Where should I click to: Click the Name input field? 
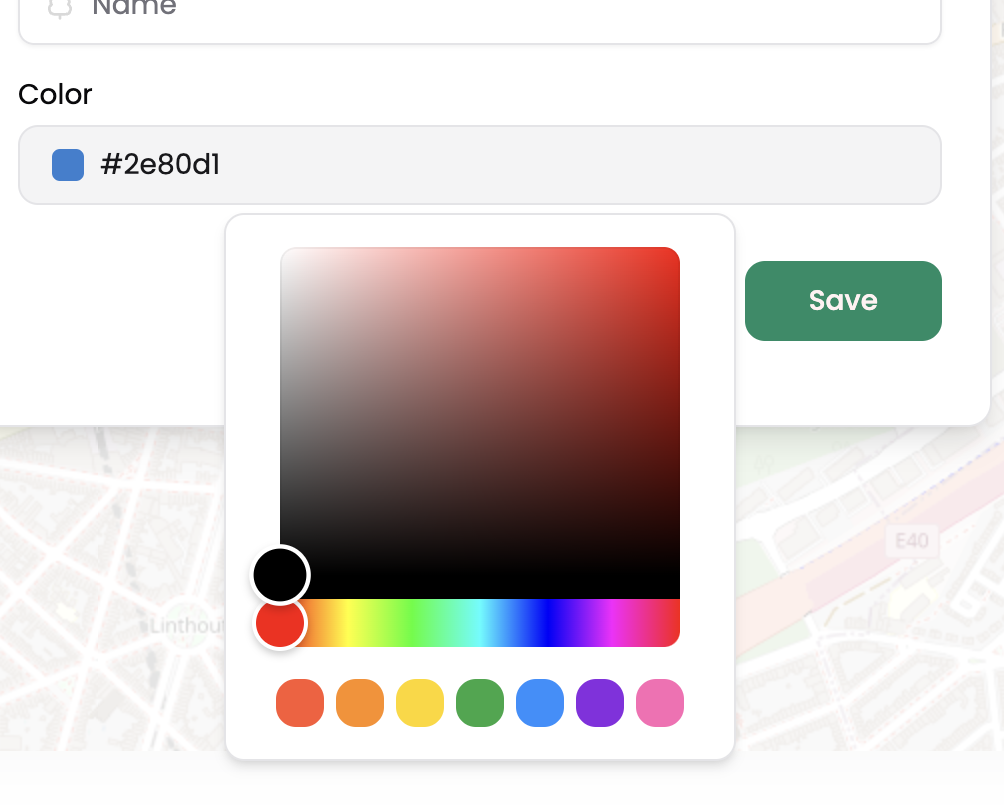[480, 12]
